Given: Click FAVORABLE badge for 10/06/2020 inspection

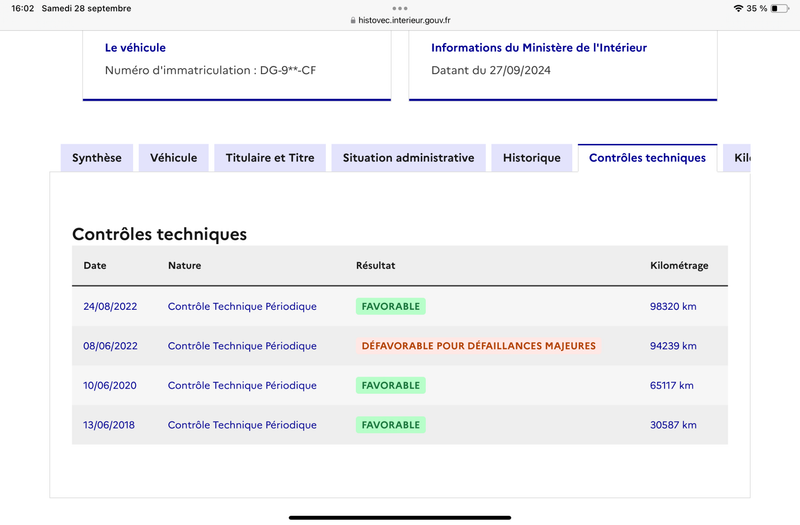Looking at the screenshot, I should click(x=391, y=385).
